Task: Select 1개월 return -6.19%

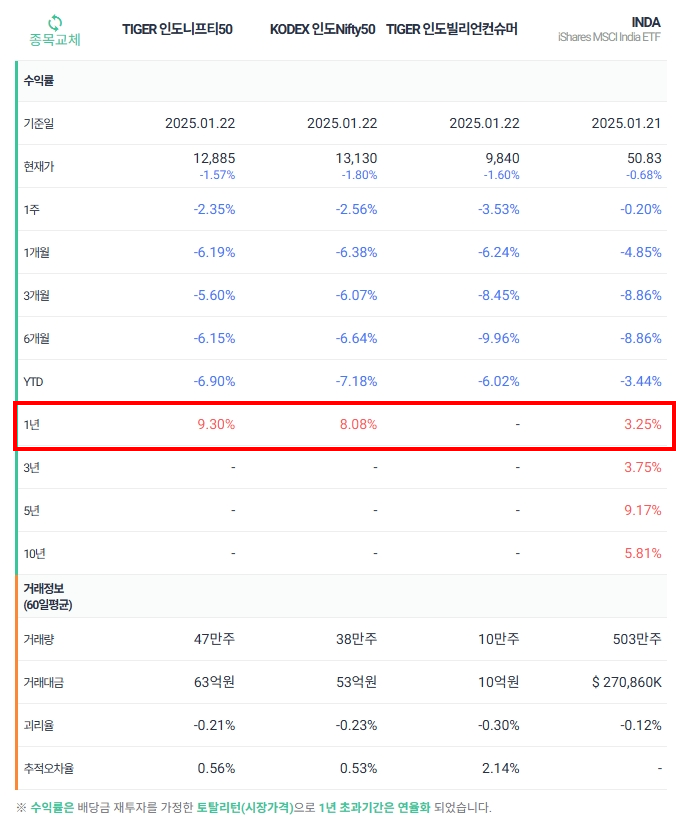Action: [214, 253]
